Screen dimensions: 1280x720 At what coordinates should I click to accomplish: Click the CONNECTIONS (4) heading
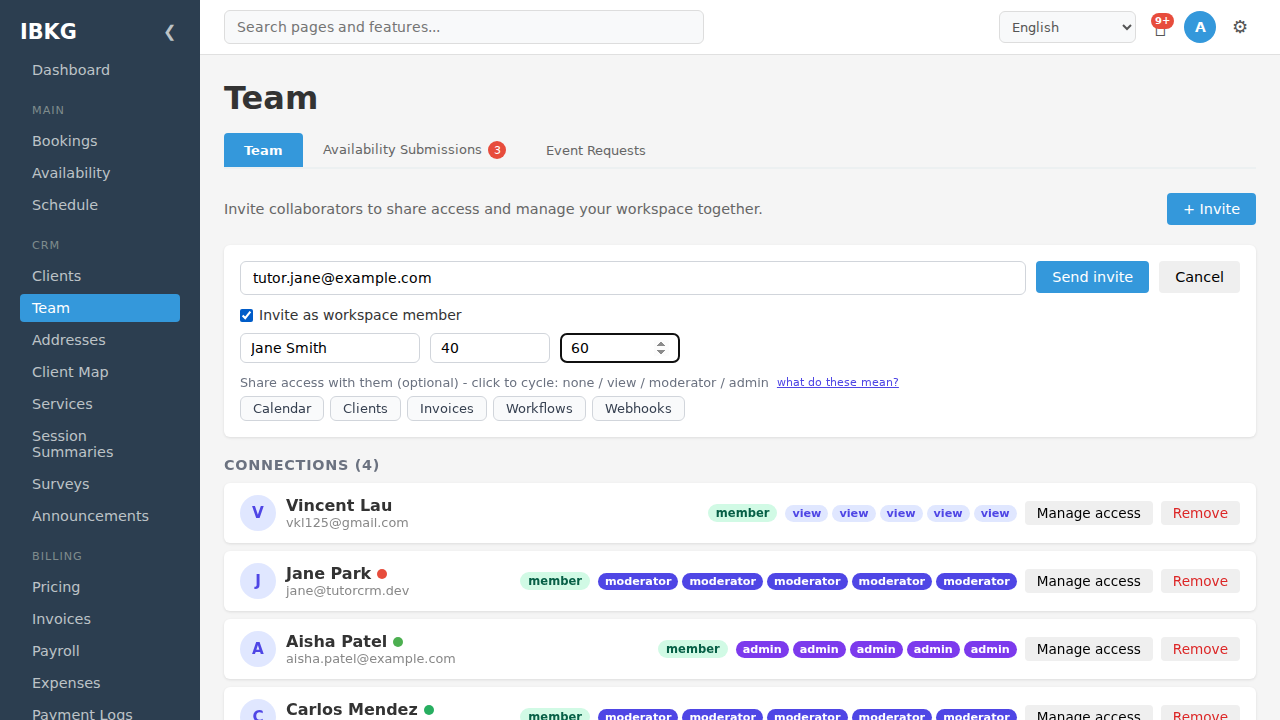302,465
